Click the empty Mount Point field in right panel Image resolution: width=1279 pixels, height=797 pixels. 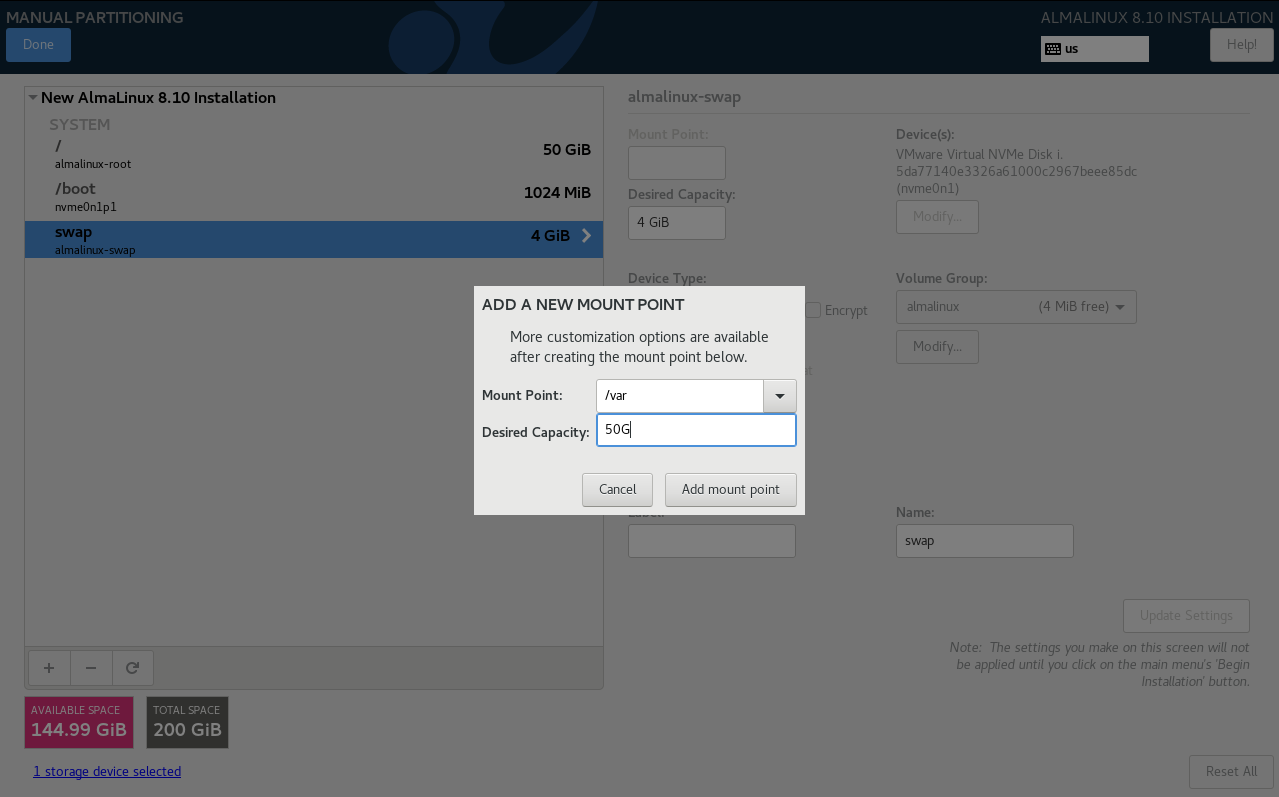pyautogui.click(x=677, y=163)
